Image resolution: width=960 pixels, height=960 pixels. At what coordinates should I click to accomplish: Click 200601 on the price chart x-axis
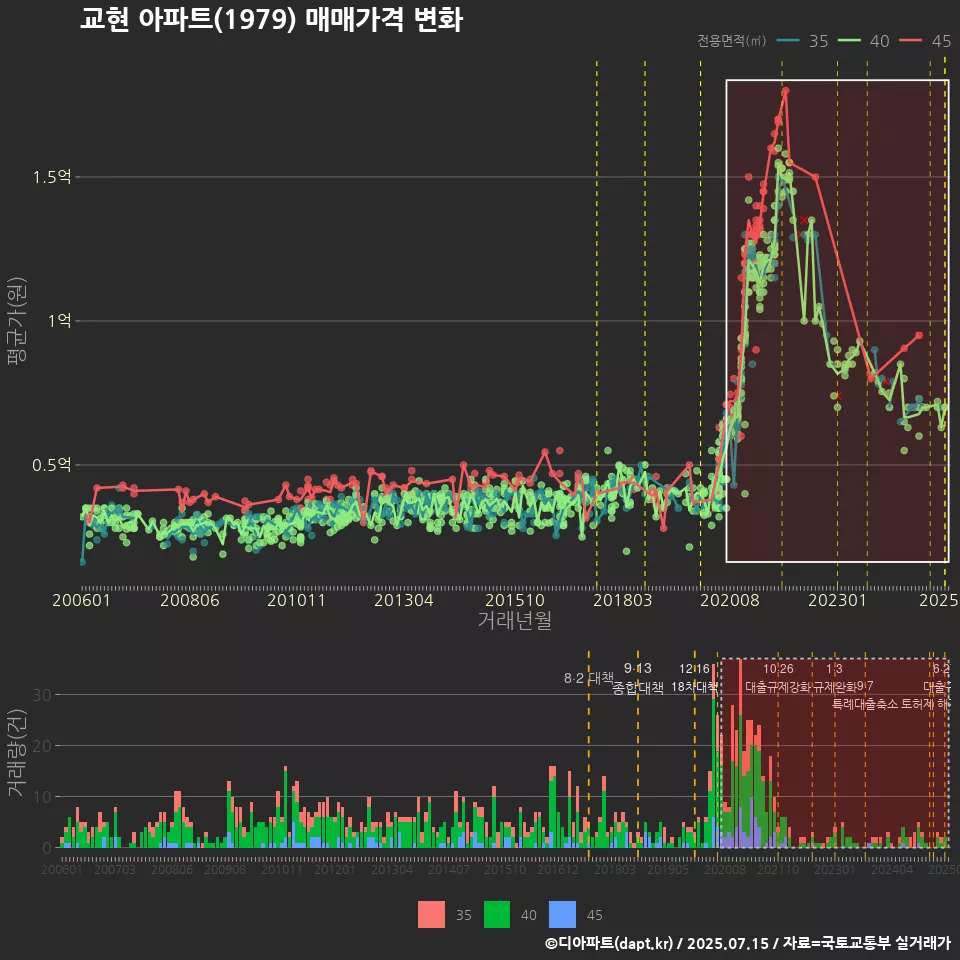click(x=81, y=600)
